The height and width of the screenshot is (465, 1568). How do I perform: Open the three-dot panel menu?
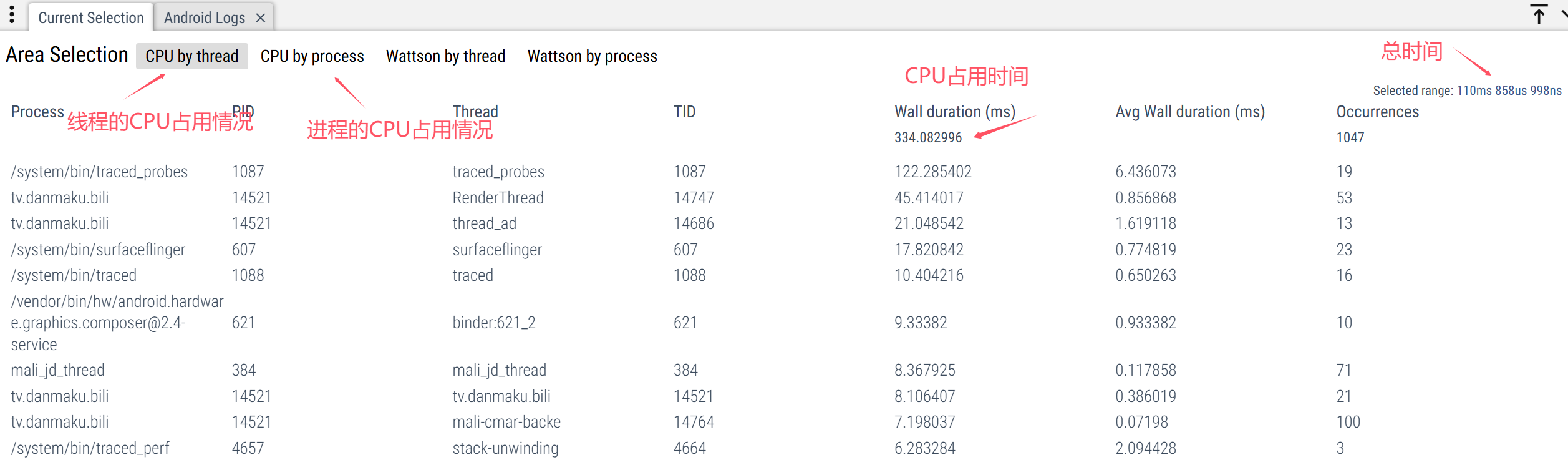(11, 15)
